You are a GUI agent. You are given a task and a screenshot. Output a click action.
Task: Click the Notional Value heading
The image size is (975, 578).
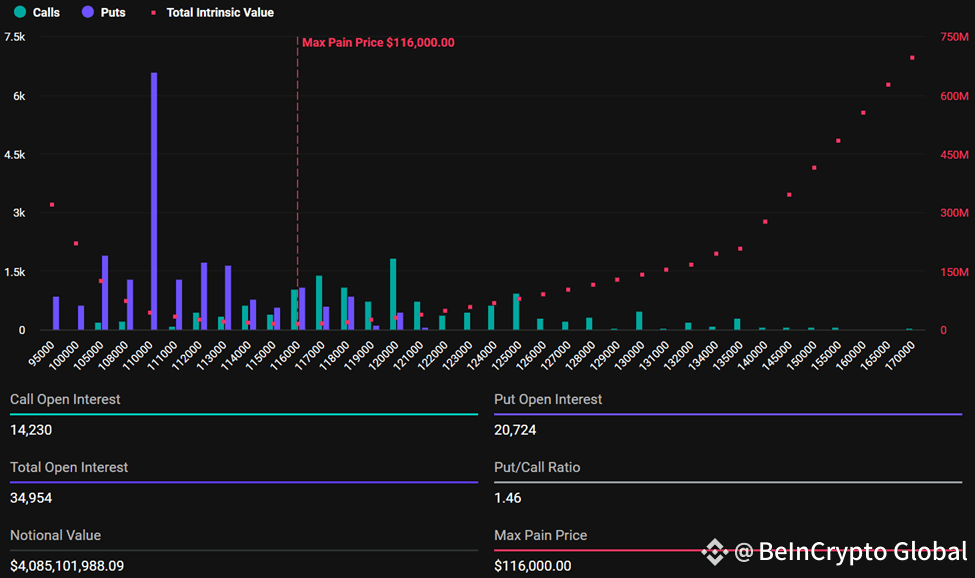pyautogui.click(x=55, y=534)
